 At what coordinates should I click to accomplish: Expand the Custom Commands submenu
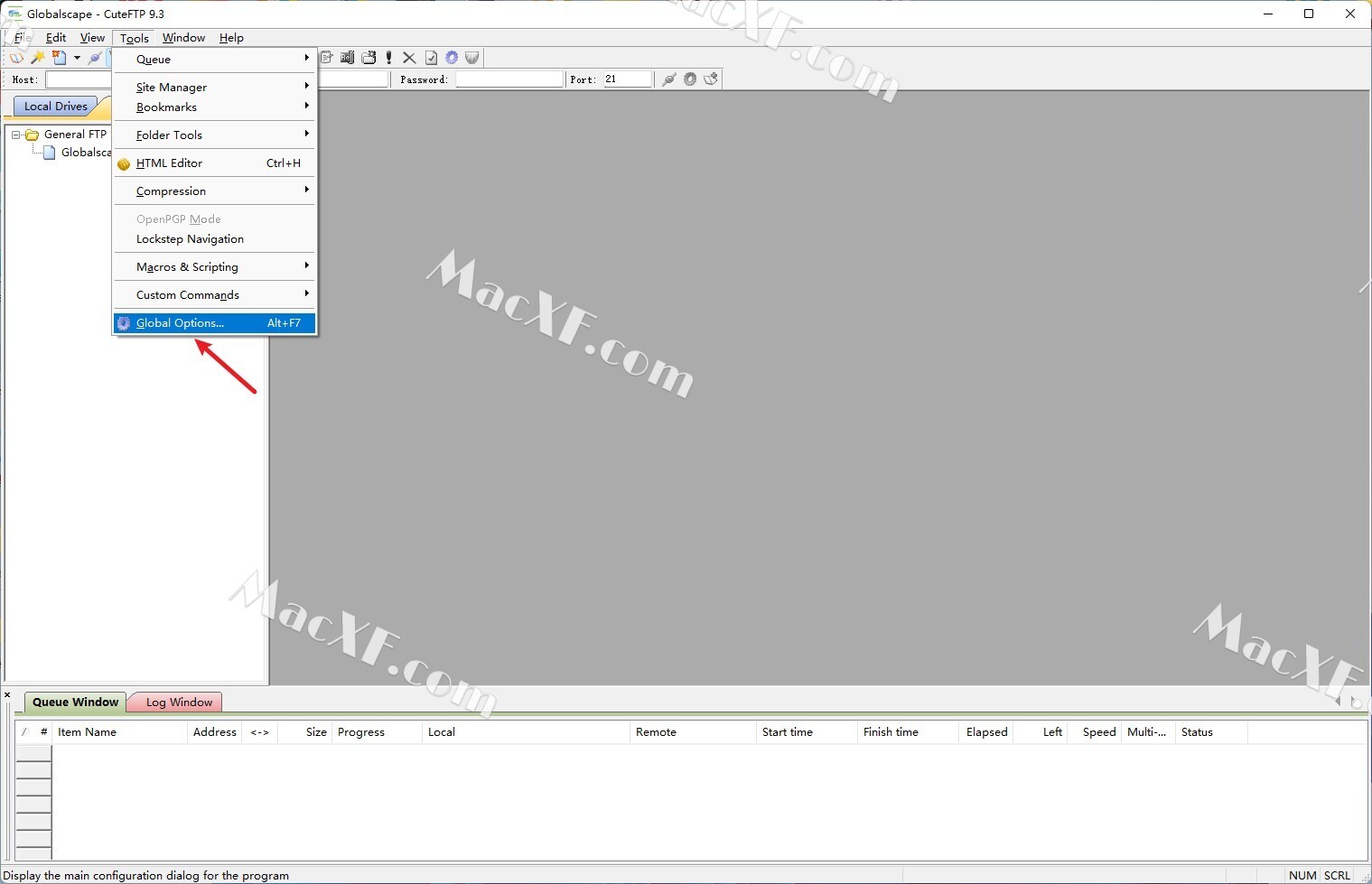coord(214,295)
